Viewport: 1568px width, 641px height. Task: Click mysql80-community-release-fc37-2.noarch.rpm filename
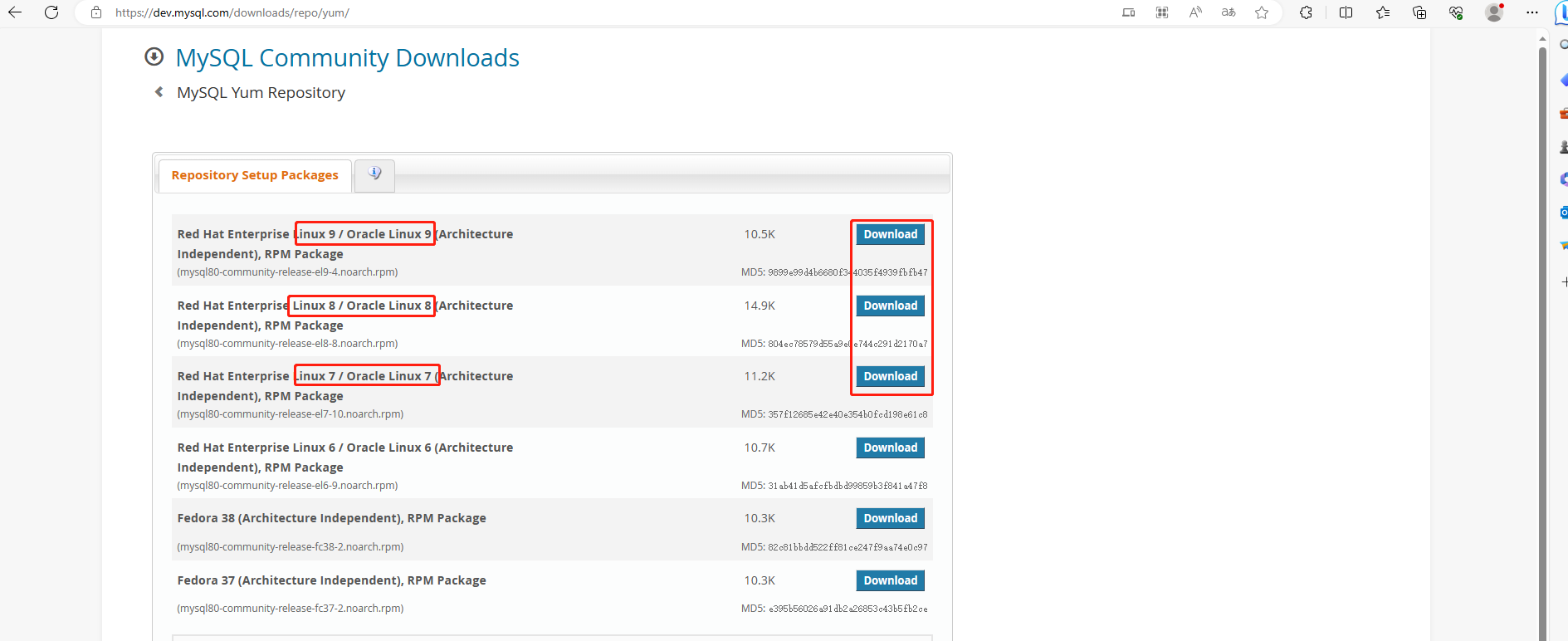pyautogui.click(x=291, y=609)
